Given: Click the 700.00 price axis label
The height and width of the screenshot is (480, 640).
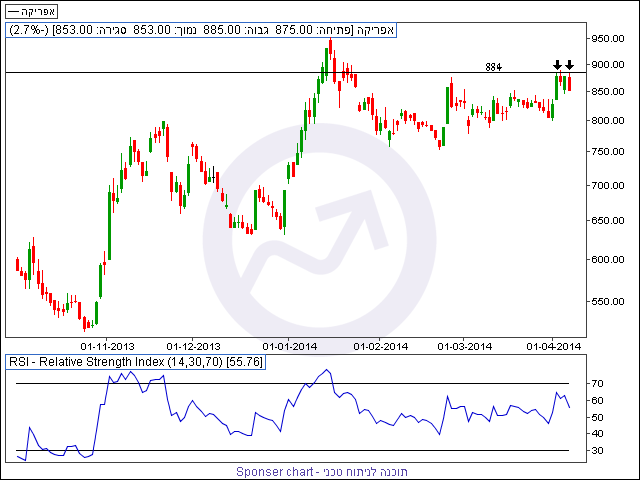Looking at the screenshot, I should click(x=608, y=186).
